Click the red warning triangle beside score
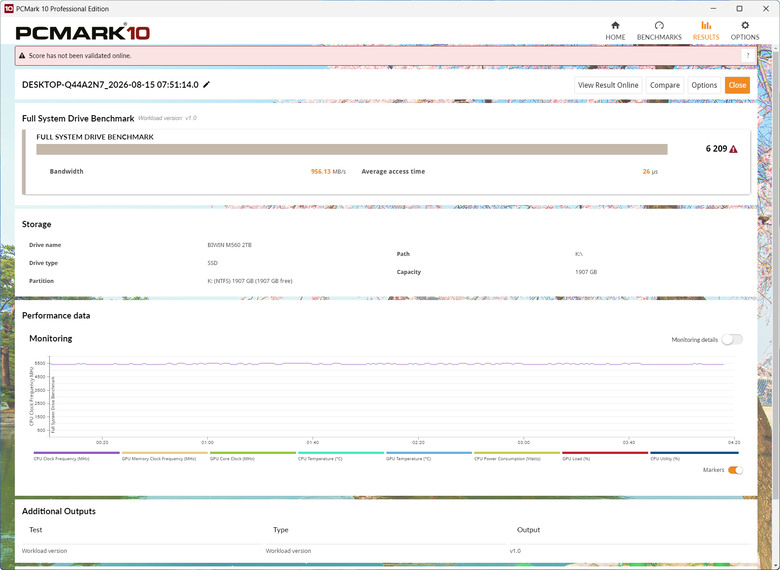The height and width of the screenshot is (570, 780). pos(733,149)
